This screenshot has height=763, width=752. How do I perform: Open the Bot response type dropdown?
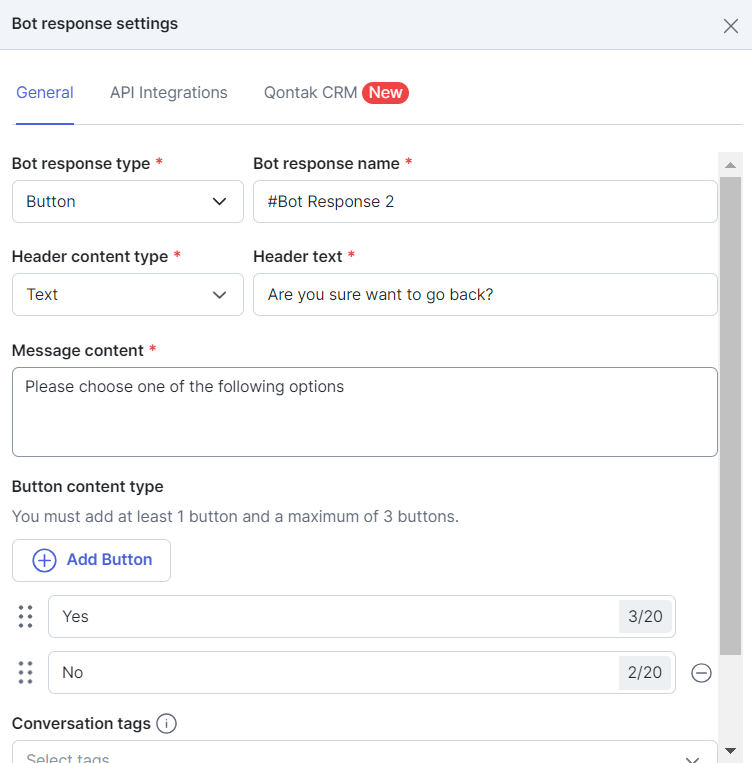[x=128, y=201]
